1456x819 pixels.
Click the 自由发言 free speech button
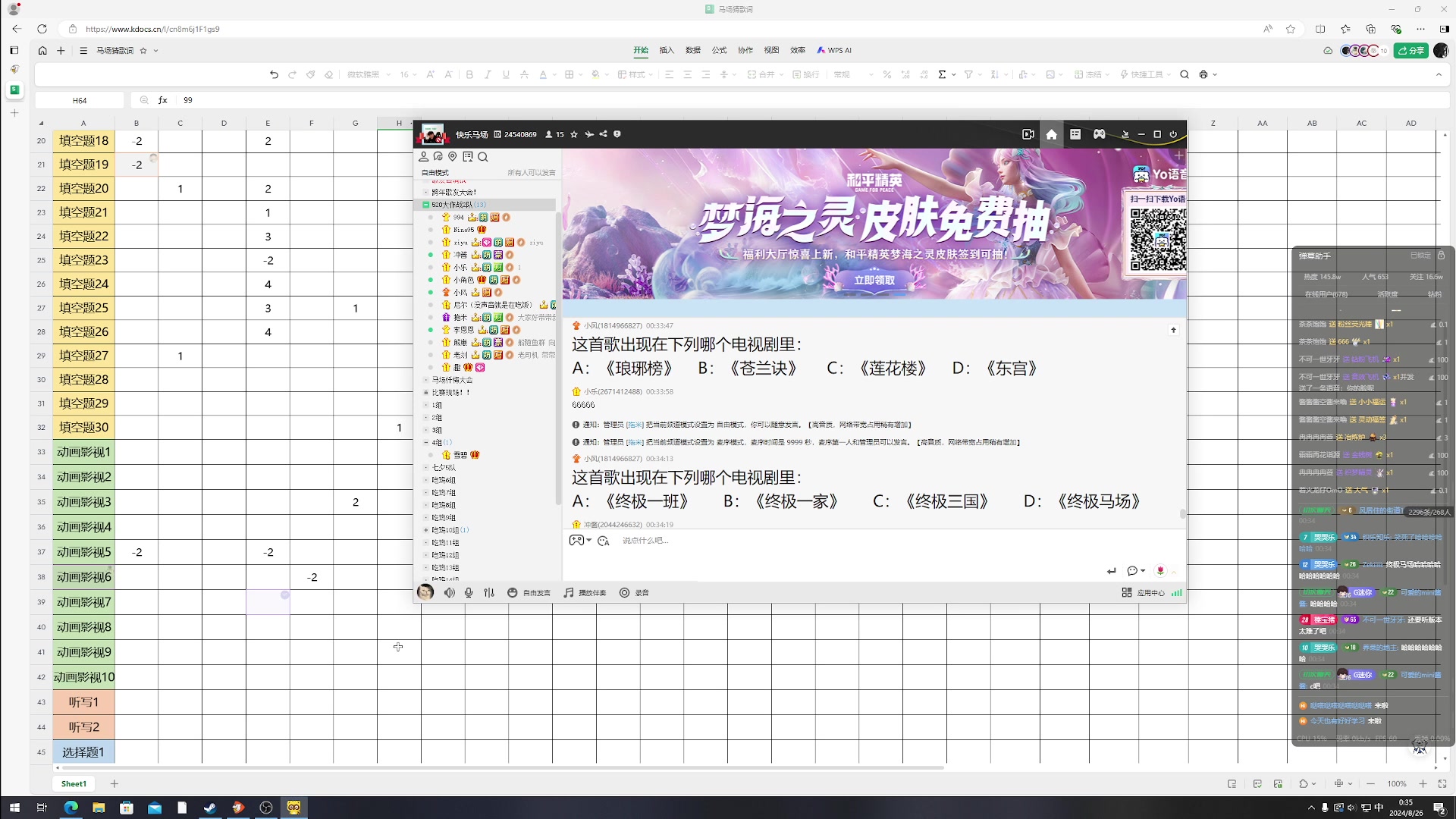(529, 593)
